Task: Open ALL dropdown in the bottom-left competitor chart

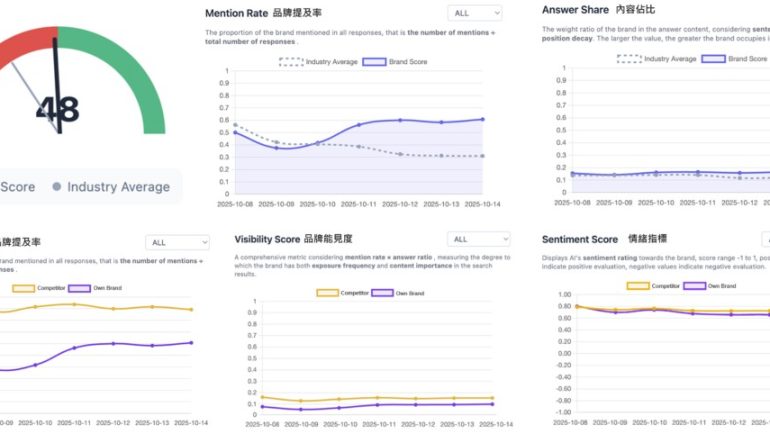Action: [177, 242]
